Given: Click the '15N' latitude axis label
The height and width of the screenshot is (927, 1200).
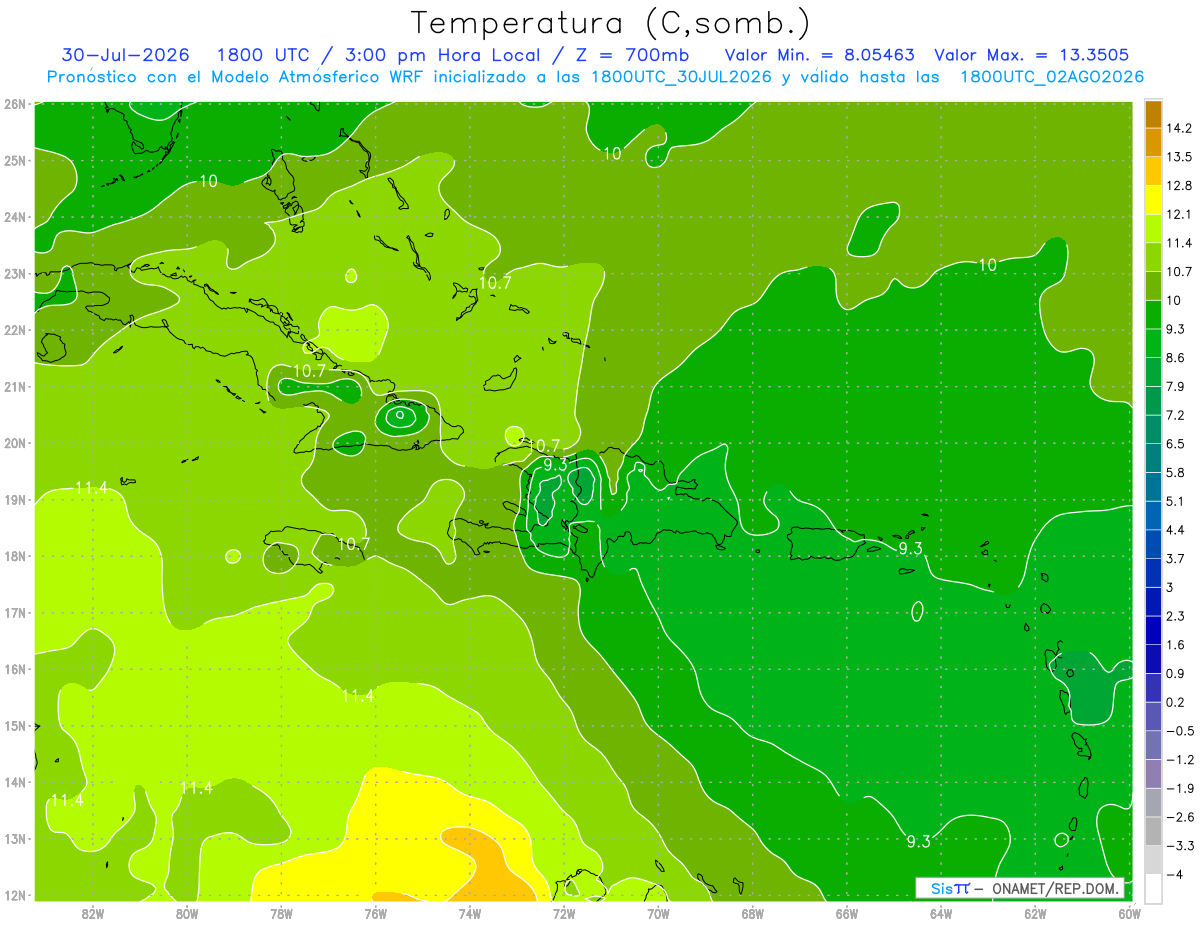Looking at the screenshot, I should 14,725.
